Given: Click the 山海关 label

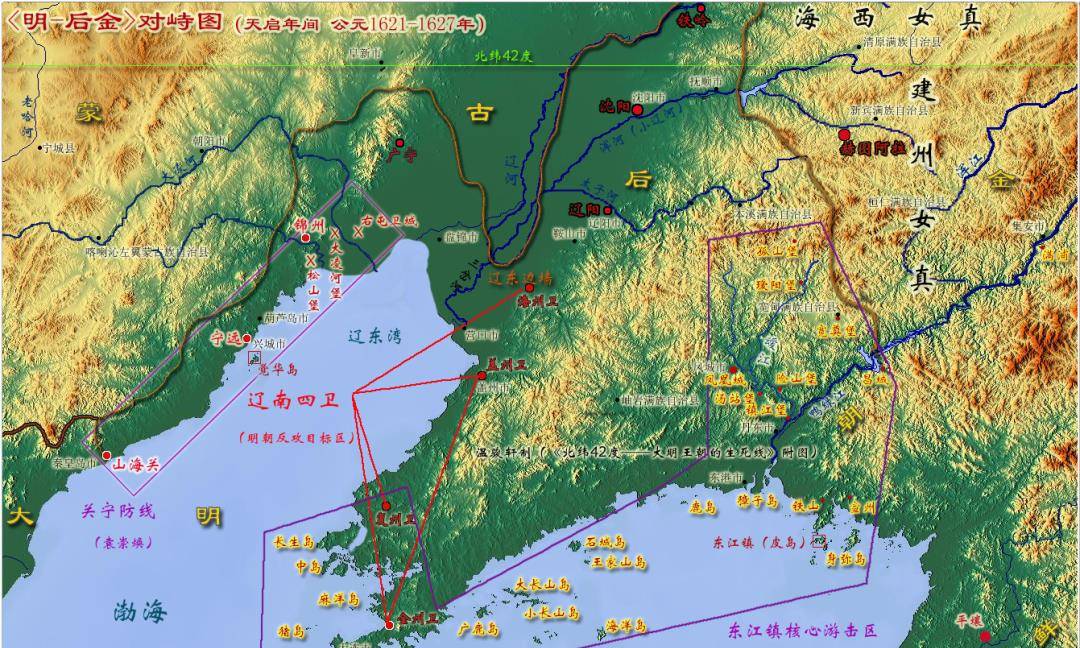Looking at the screenshot, I should point(135,465).
